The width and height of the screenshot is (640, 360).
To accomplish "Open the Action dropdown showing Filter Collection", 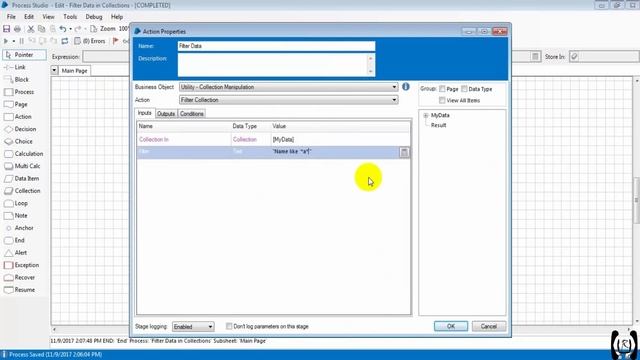I will coord(289,100).
